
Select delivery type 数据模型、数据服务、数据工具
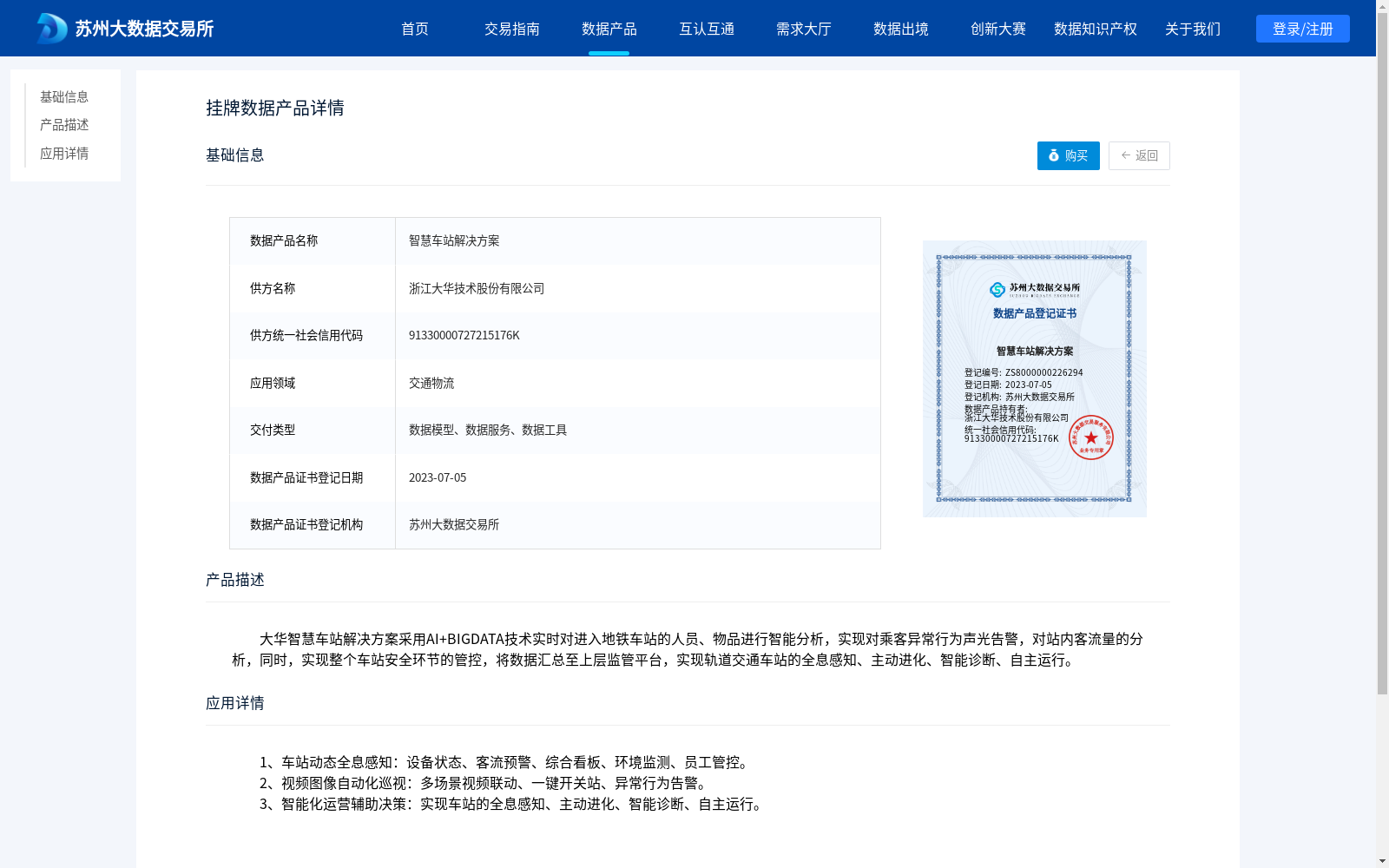click(488, 430)
